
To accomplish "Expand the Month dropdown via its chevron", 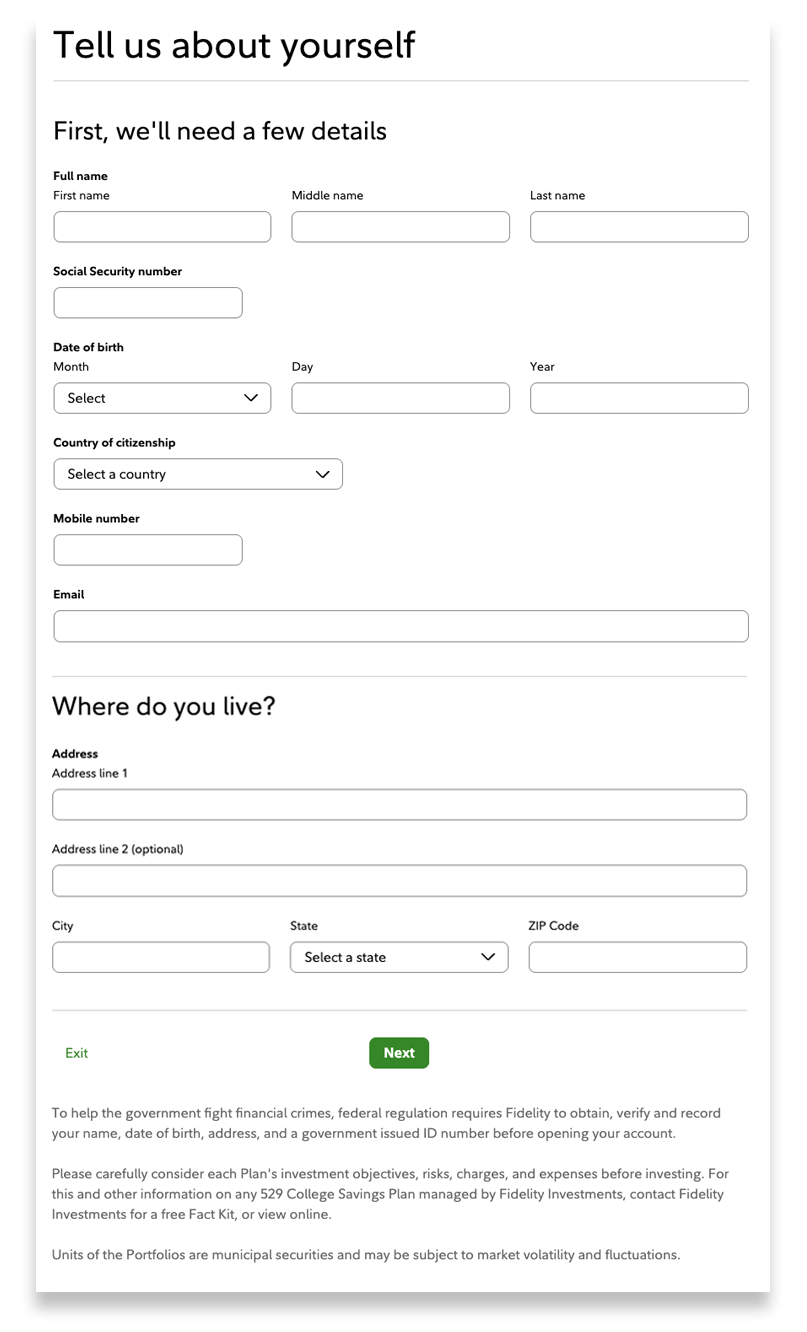I will click(x=253, y=398).
